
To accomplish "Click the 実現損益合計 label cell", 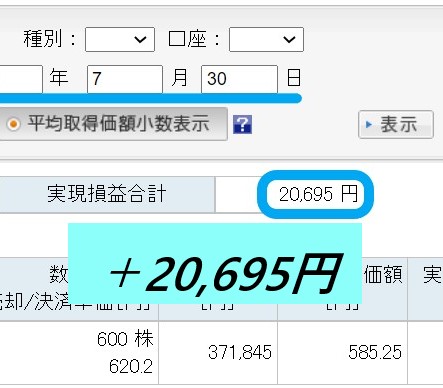I will (107, 194).
